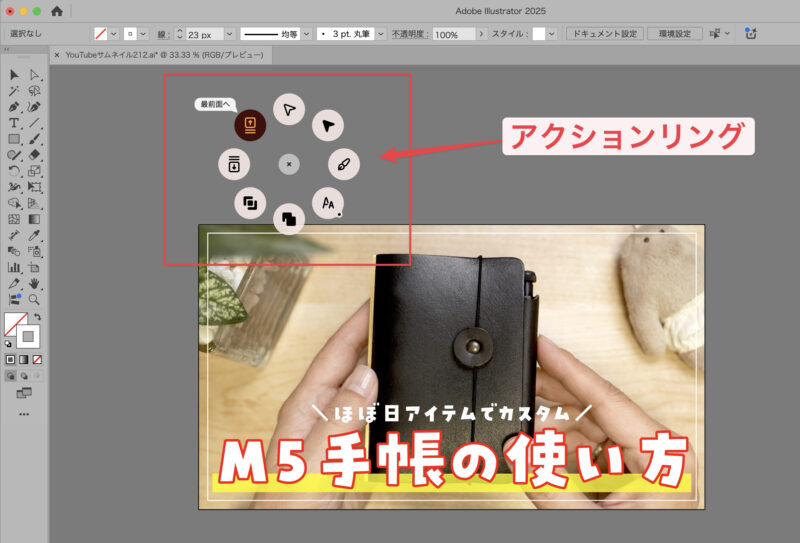Image resolution: width=800 pixels, height=543 pixels.
Task: Click the 不透明度 100% input field
Action: coord(452,34)
